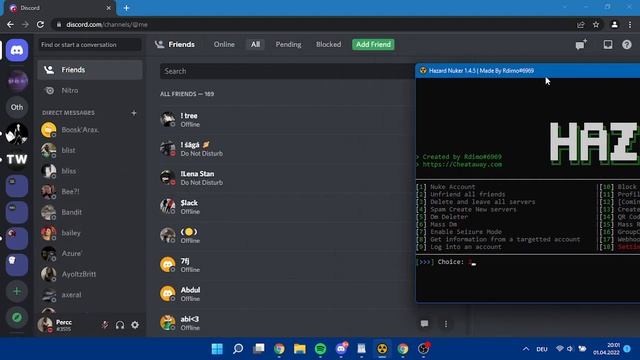
Task: Open Discord inbox icon
Action: 608,44
